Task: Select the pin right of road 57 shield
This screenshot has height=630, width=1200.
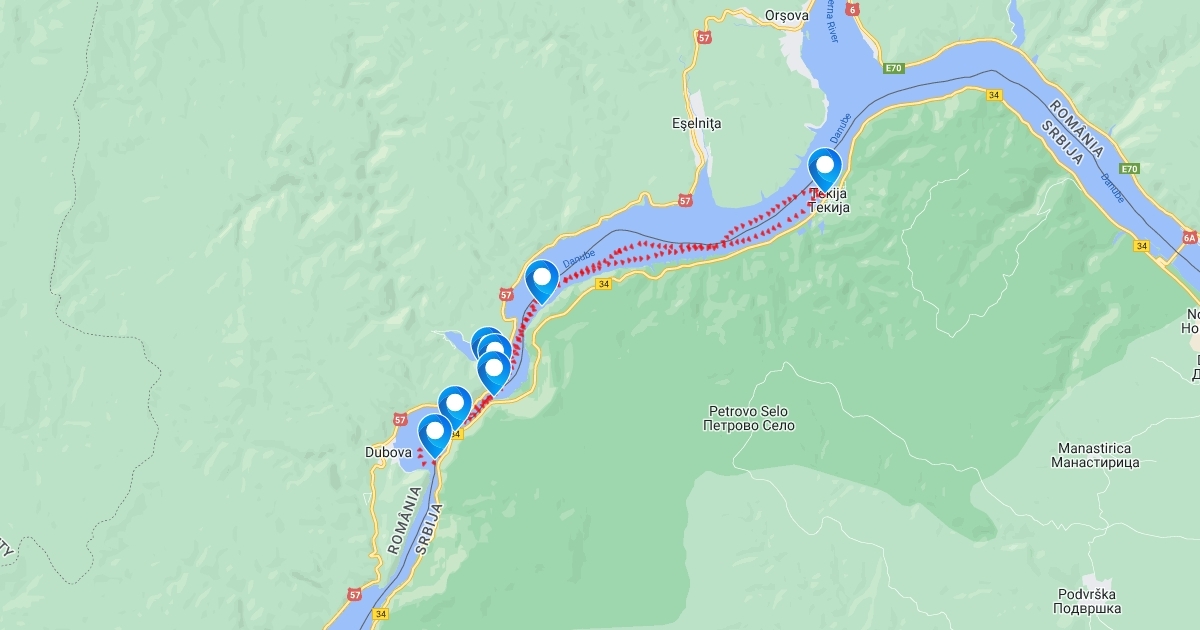Action: (x=542, y=280)
